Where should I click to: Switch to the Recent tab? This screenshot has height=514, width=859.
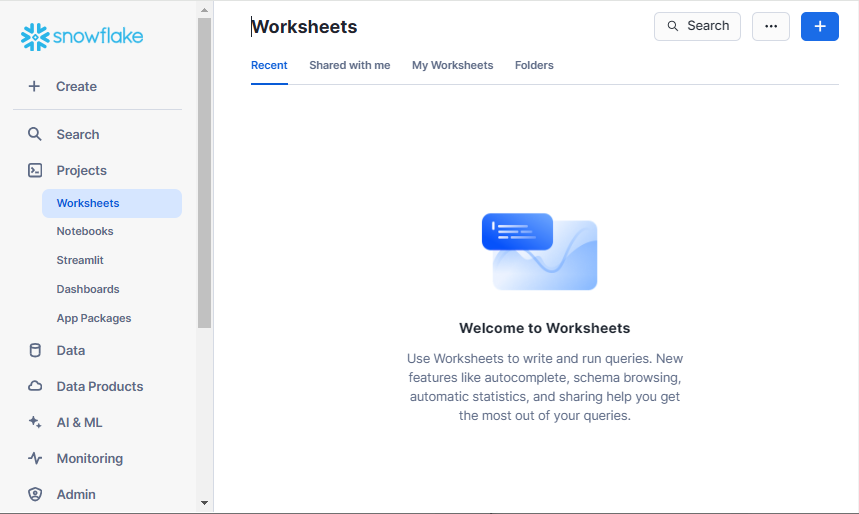269,65
